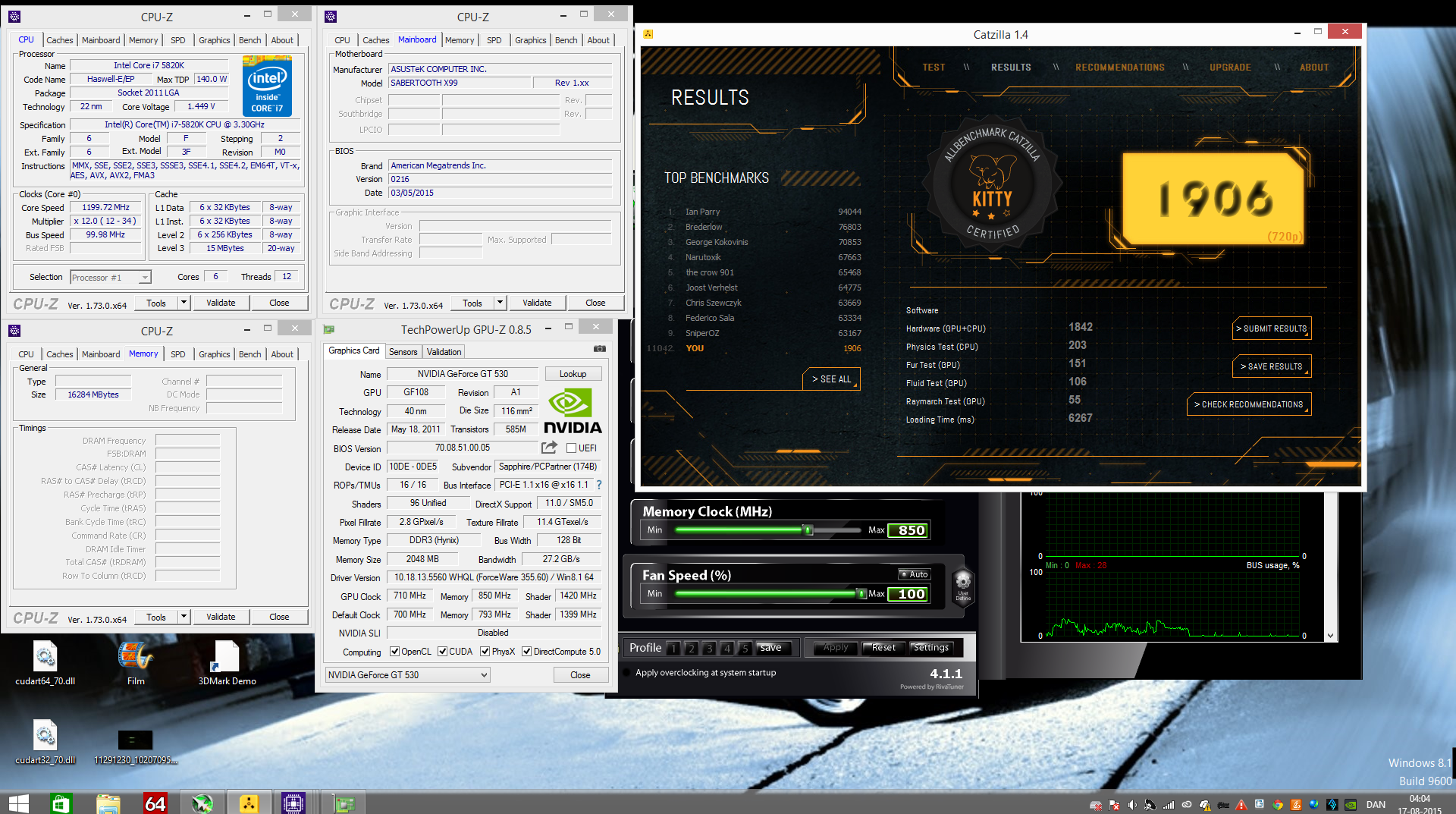Open the TEST tab in Catzilla

pyautogui.click(x=934, y=68)
